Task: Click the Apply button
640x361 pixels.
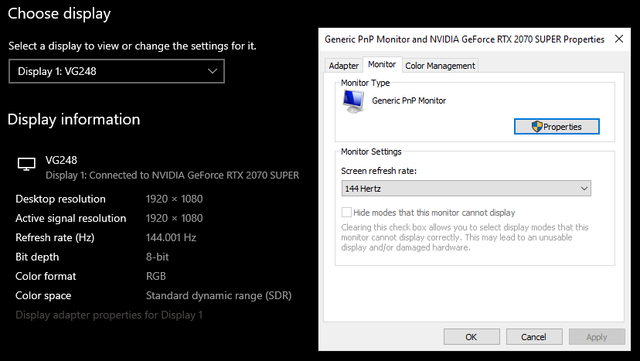Action: coord(597,337)
